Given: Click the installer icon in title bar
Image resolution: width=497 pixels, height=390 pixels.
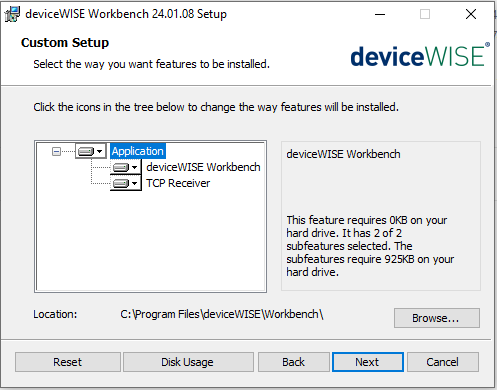Looking at the screenshot, I should 12,14.
